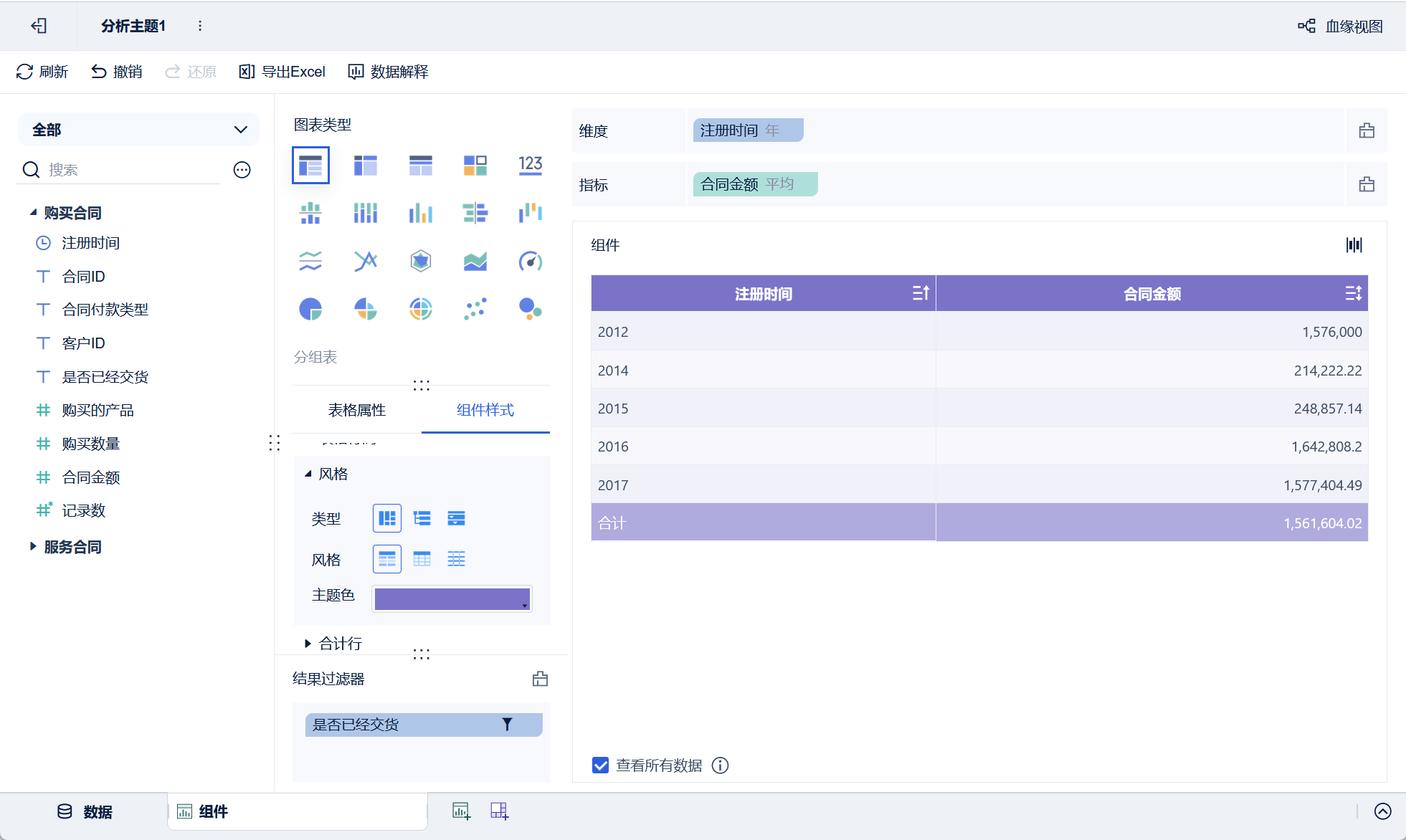Click the filter funnel on 是否已经交货
Screen dimensions: 1406x840
(507, 725)
